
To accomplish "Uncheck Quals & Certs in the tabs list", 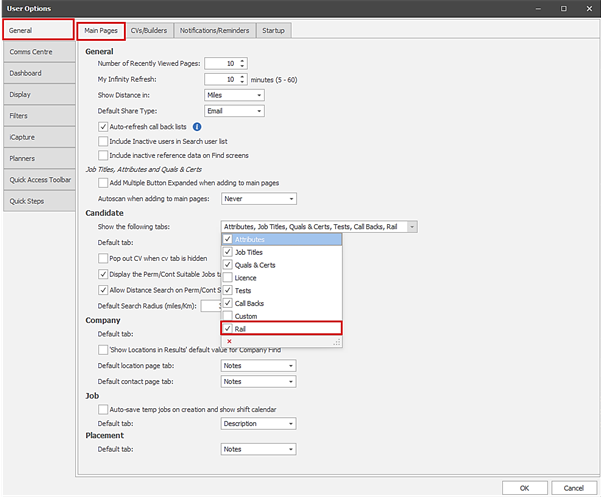I will (228, 265).
